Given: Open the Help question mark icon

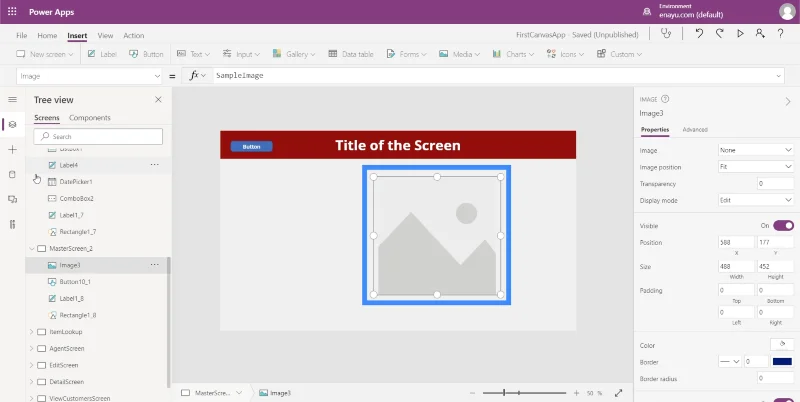Looking at the screenshot, I should pos(780,34).
